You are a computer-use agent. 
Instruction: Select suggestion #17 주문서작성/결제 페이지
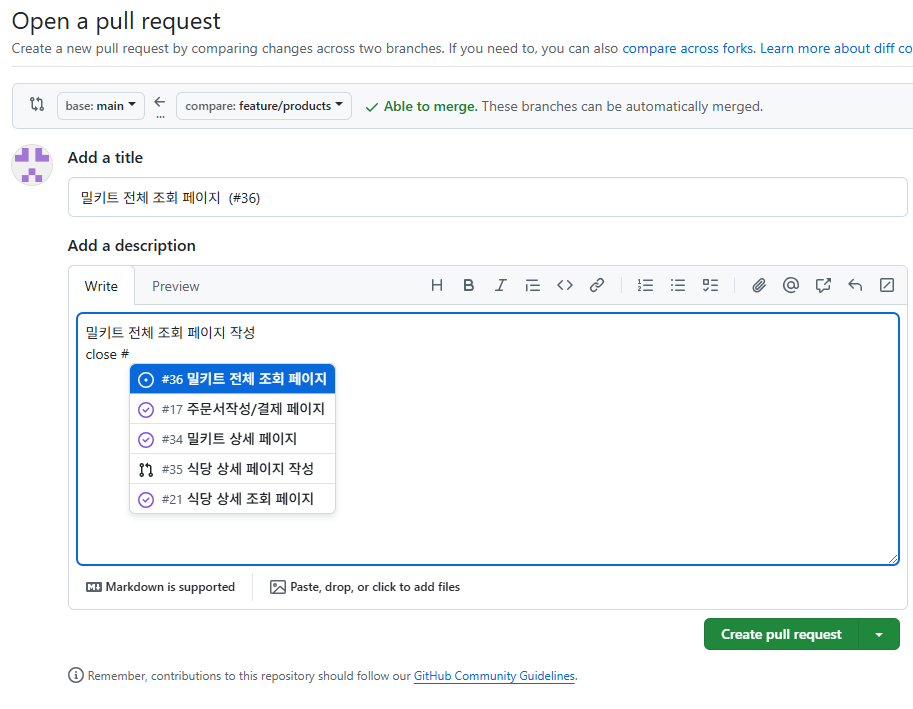[x=232, y=409]
